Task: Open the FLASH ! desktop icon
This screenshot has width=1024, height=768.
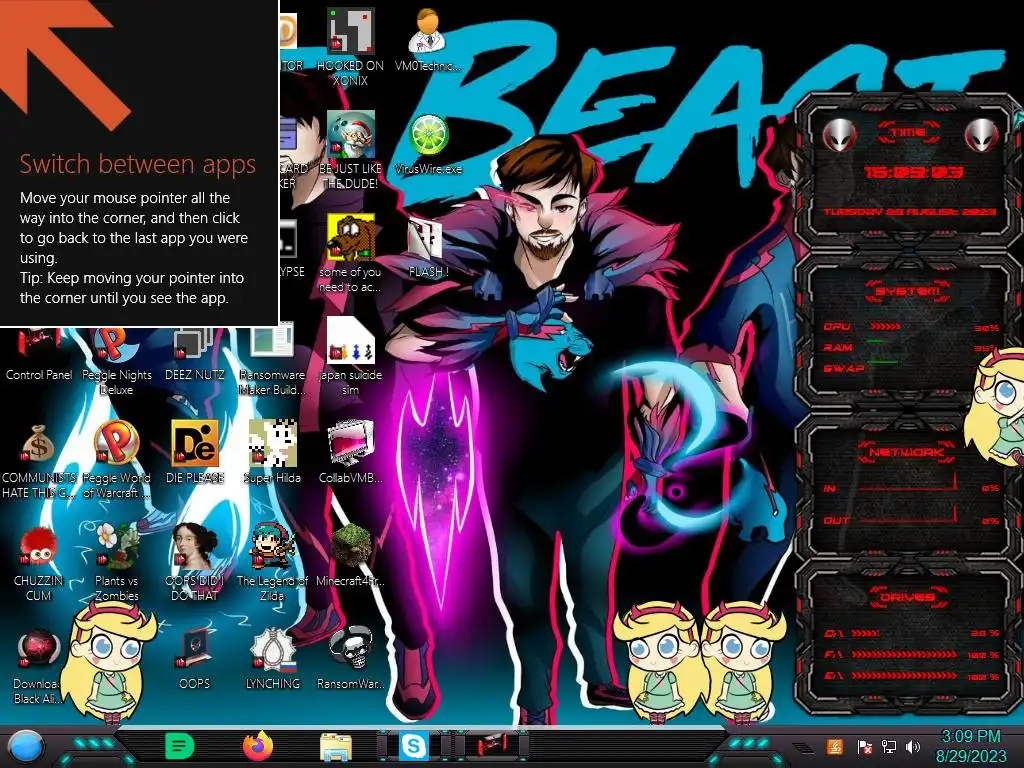Action: point(428,247)
